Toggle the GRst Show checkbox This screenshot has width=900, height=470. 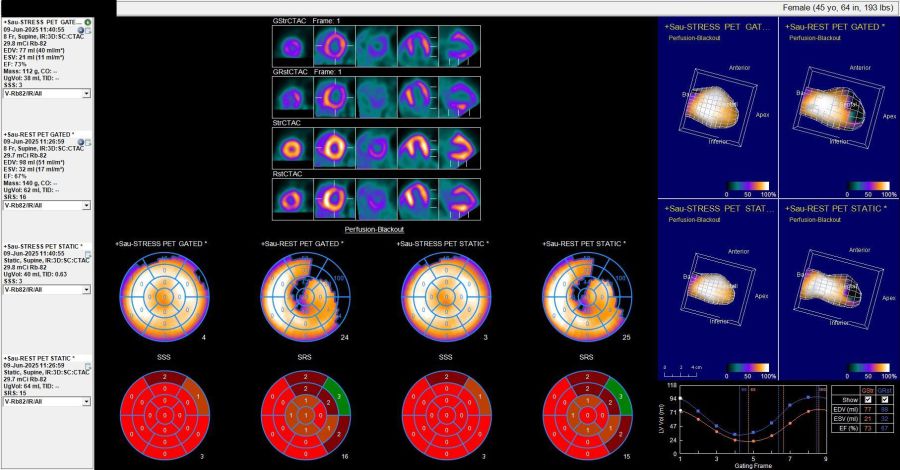point(884,400)
